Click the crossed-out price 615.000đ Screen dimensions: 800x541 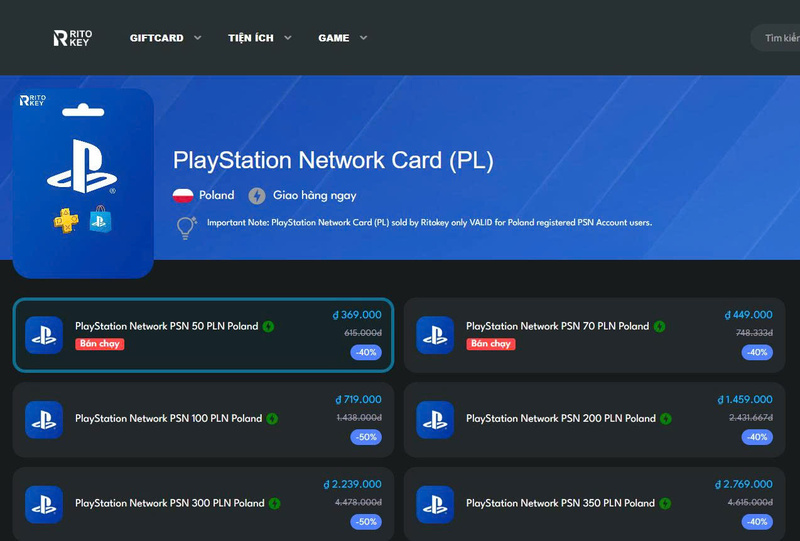363,333
